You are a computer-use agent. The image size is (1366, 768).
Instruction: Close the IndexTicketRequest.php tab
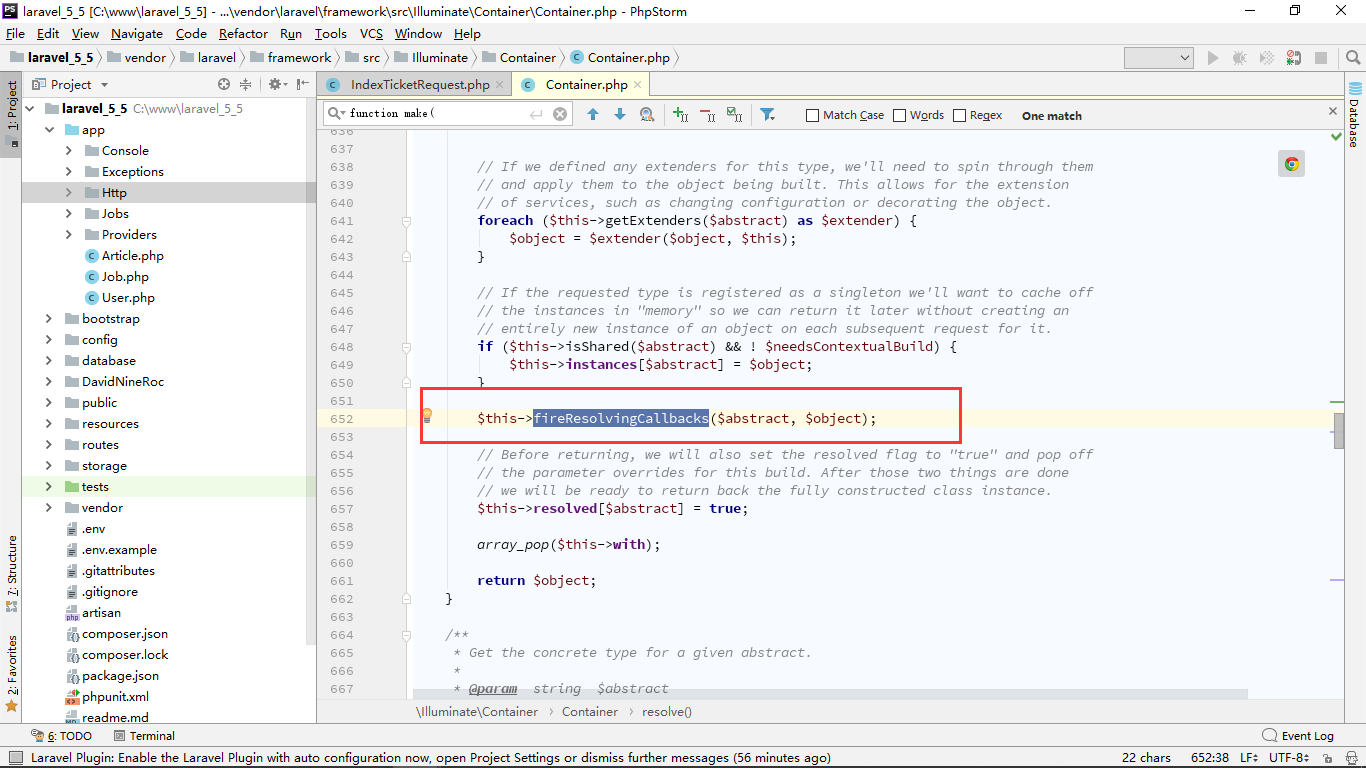[500, 85]
